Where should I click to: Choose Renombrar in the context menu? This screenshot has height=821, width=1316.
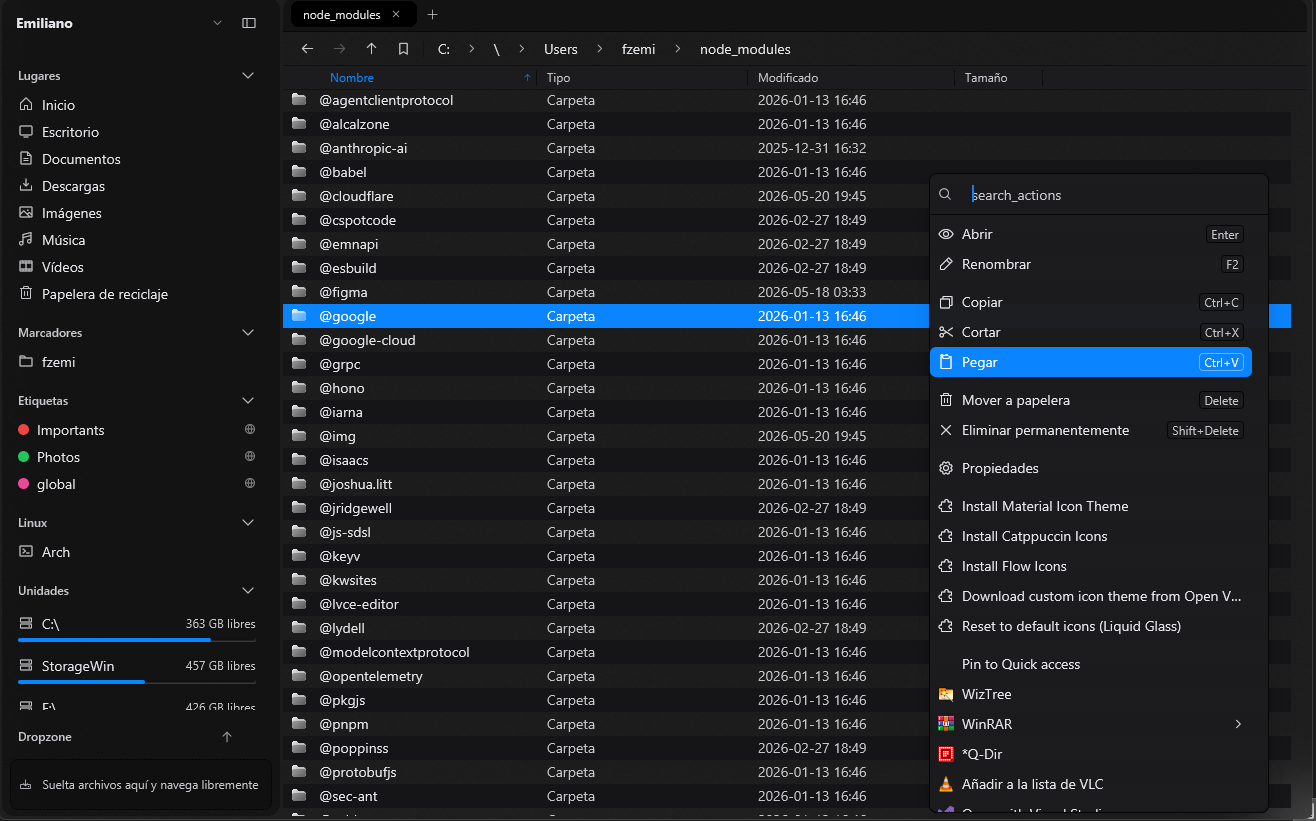point(1091,265)
